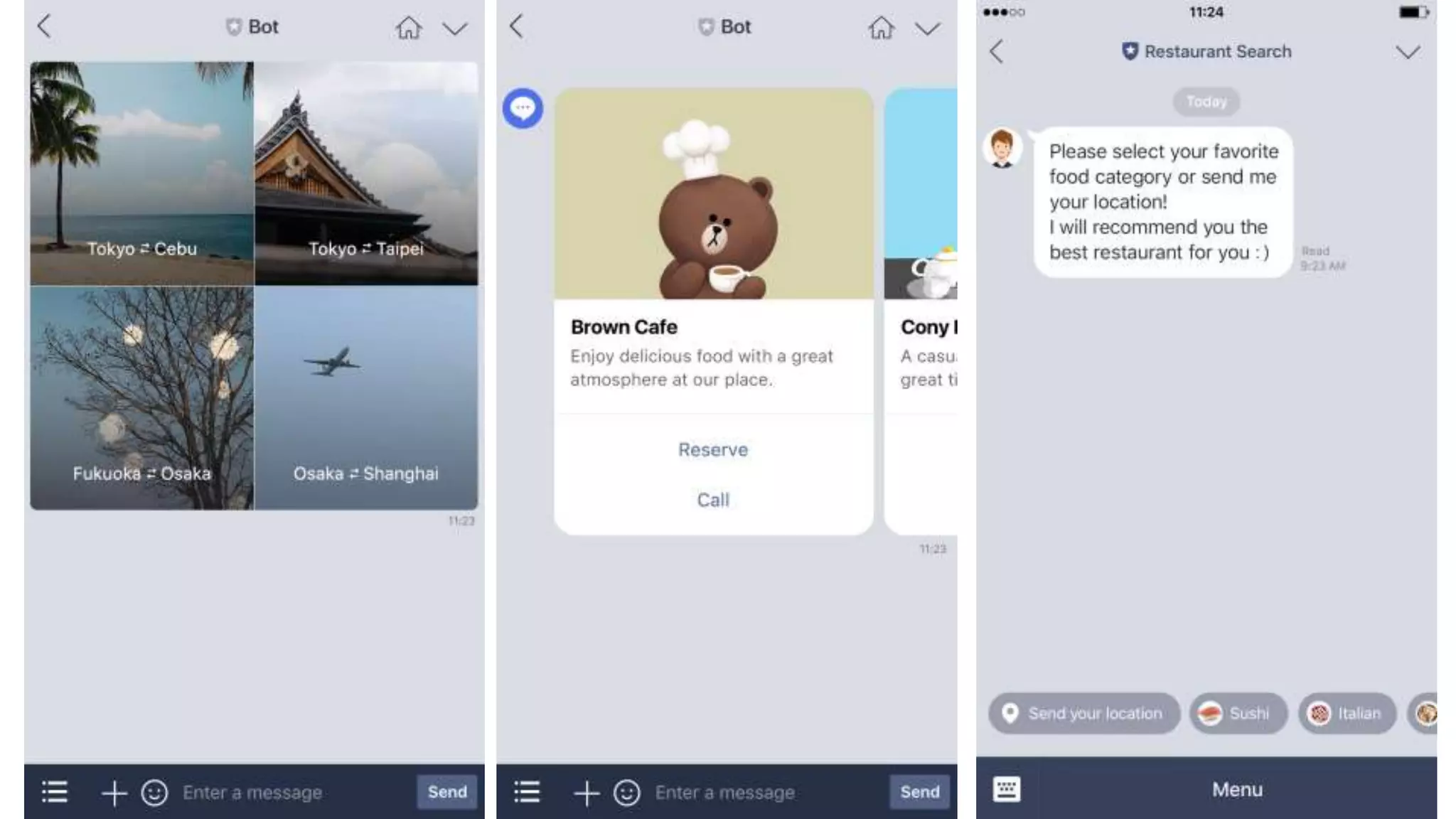Screen dimensions: 1456x819
Task: Choose Italian quick reply
Action: (x=1347, y=713)
